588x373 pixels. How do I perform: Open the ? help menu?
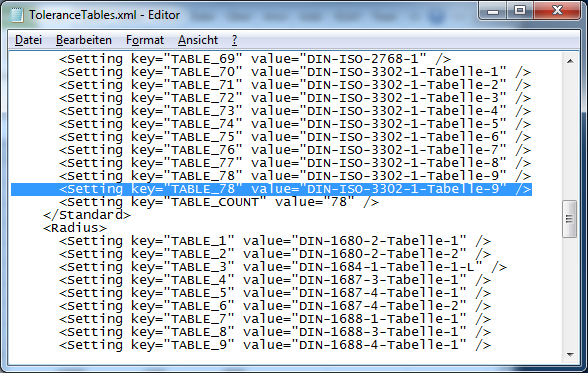tap(234, 40)
